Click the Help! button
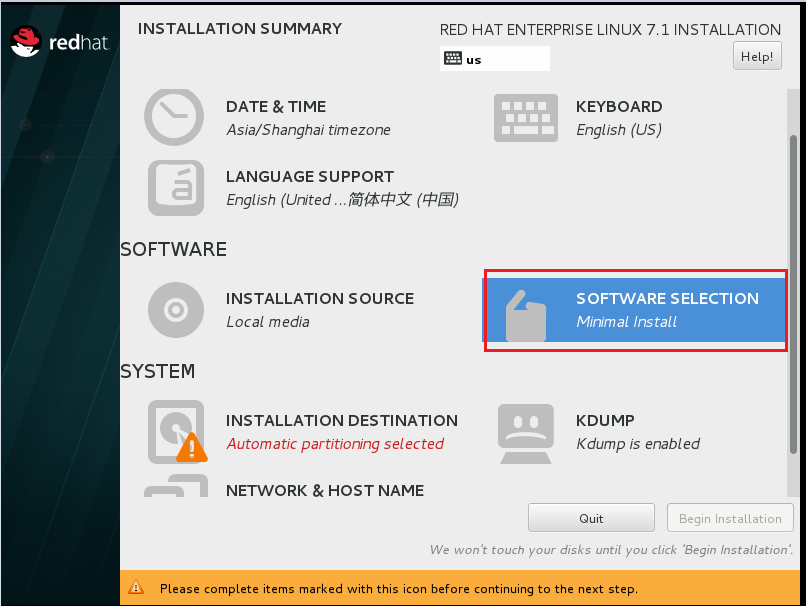Image resolution: width=806 pixels, height=606 pixels. (757, 56)
